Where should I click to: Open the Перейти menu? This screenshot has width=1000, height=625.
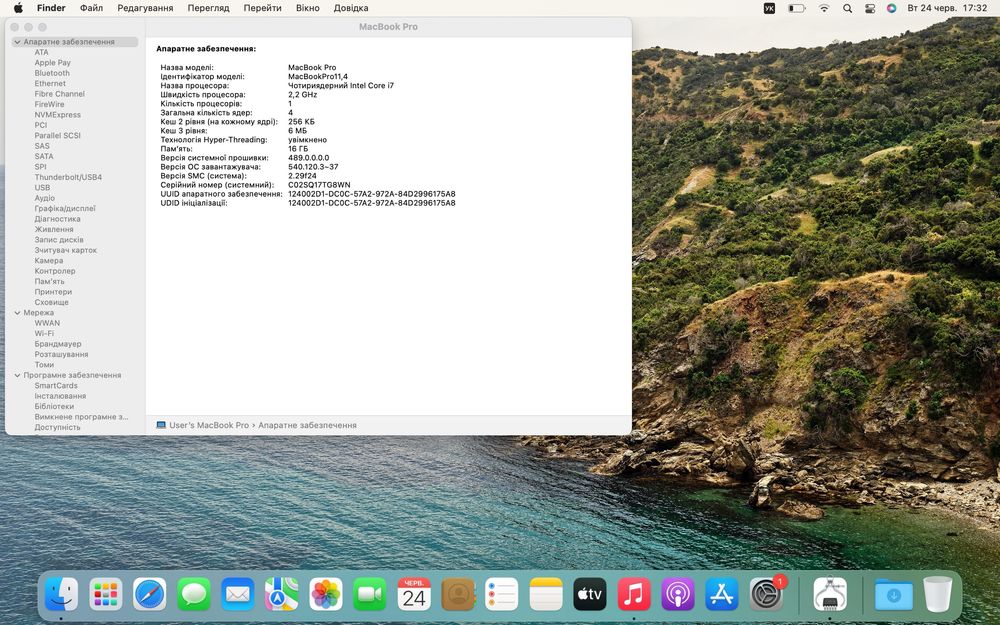(262, 8)
